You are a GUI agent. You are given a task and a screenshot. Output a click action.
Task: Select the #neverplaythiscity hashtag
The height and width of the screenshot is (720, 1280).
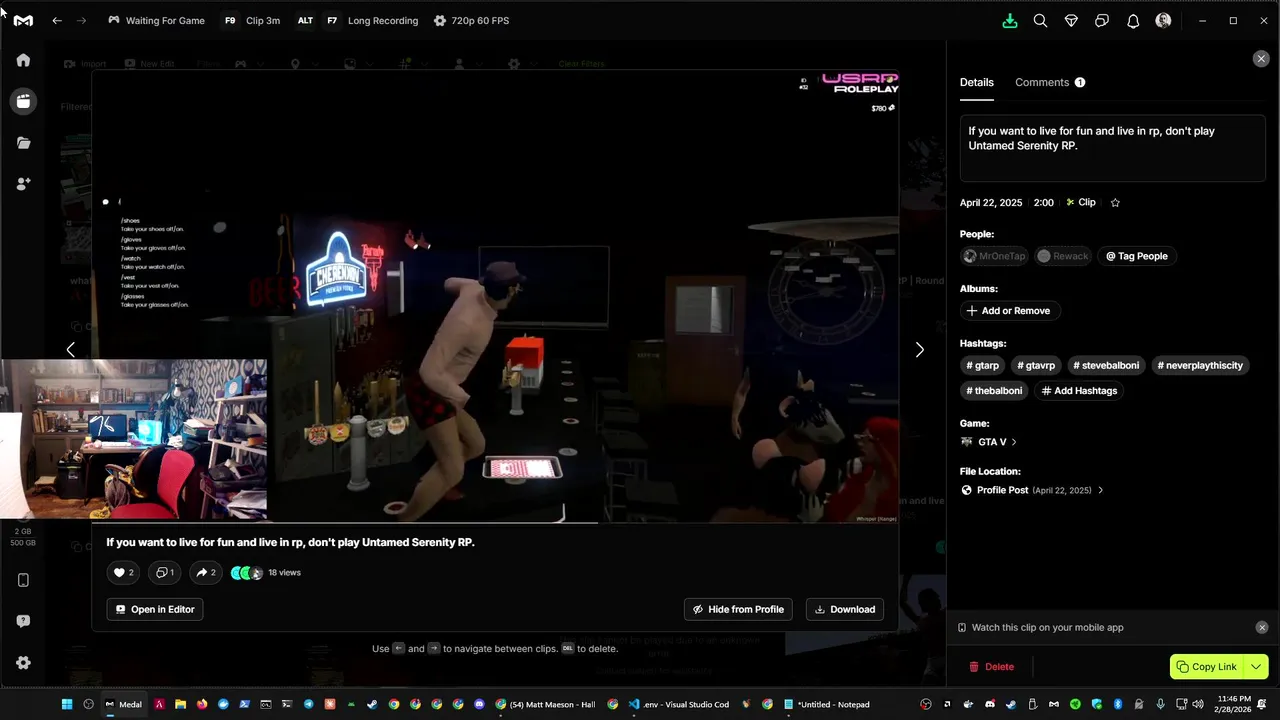pos(1200,365)
